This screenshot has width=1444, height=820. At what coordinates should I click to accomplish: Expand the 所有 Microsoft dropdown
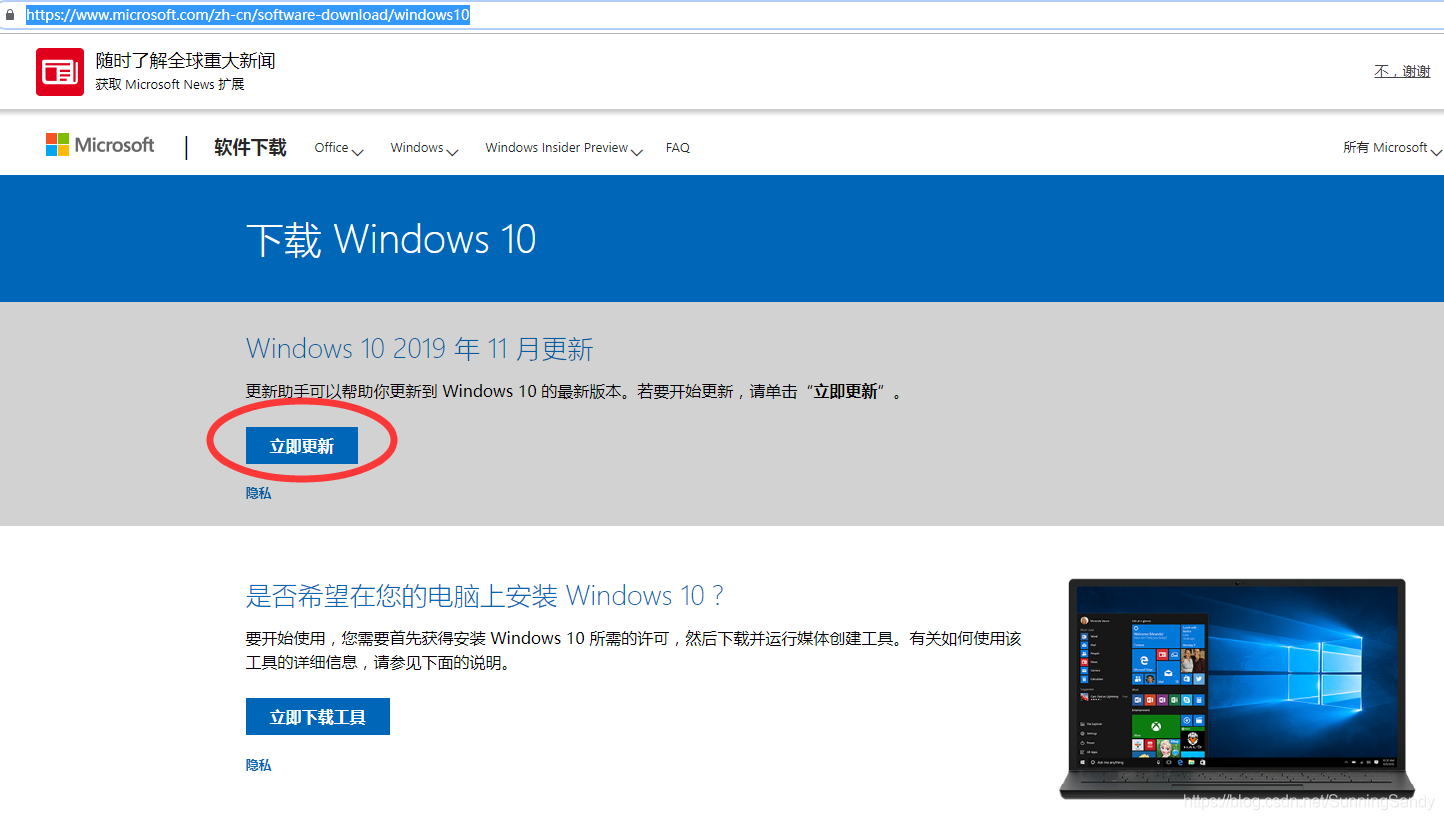tap(1393, 148)
